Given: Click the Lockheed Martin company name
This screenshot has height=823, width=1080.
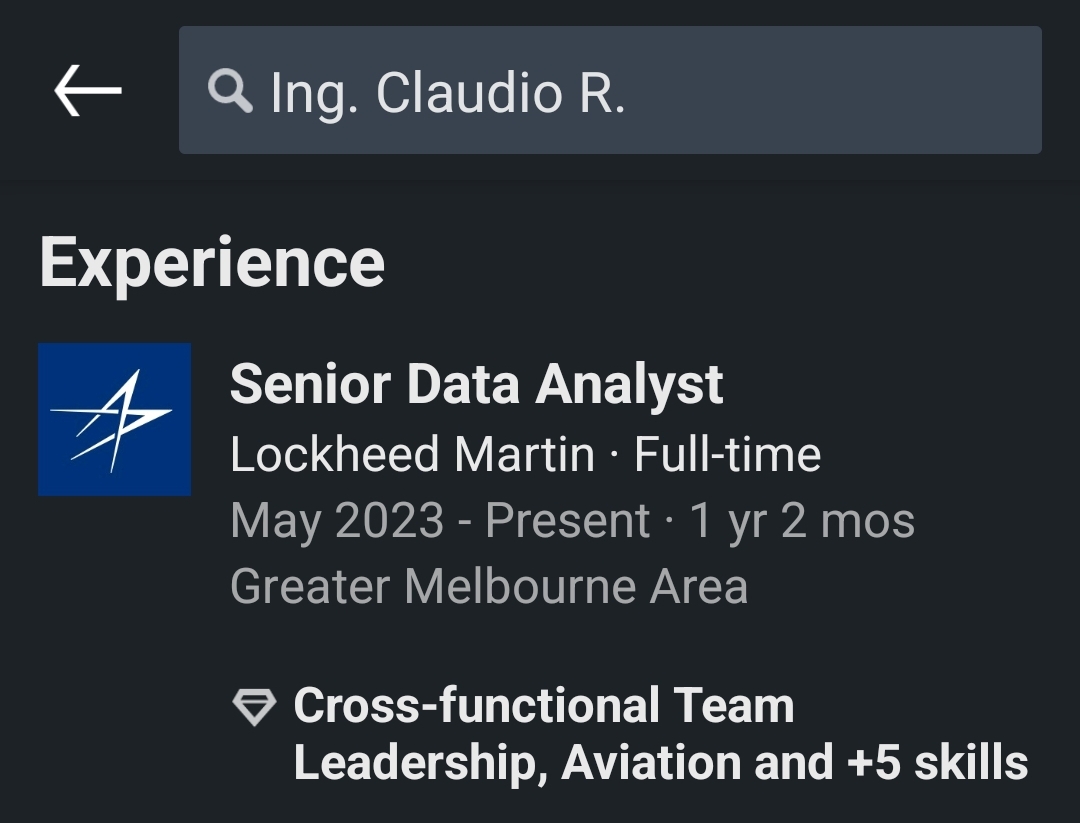Looking at the screenshot, I should click(x=412, y=454).
